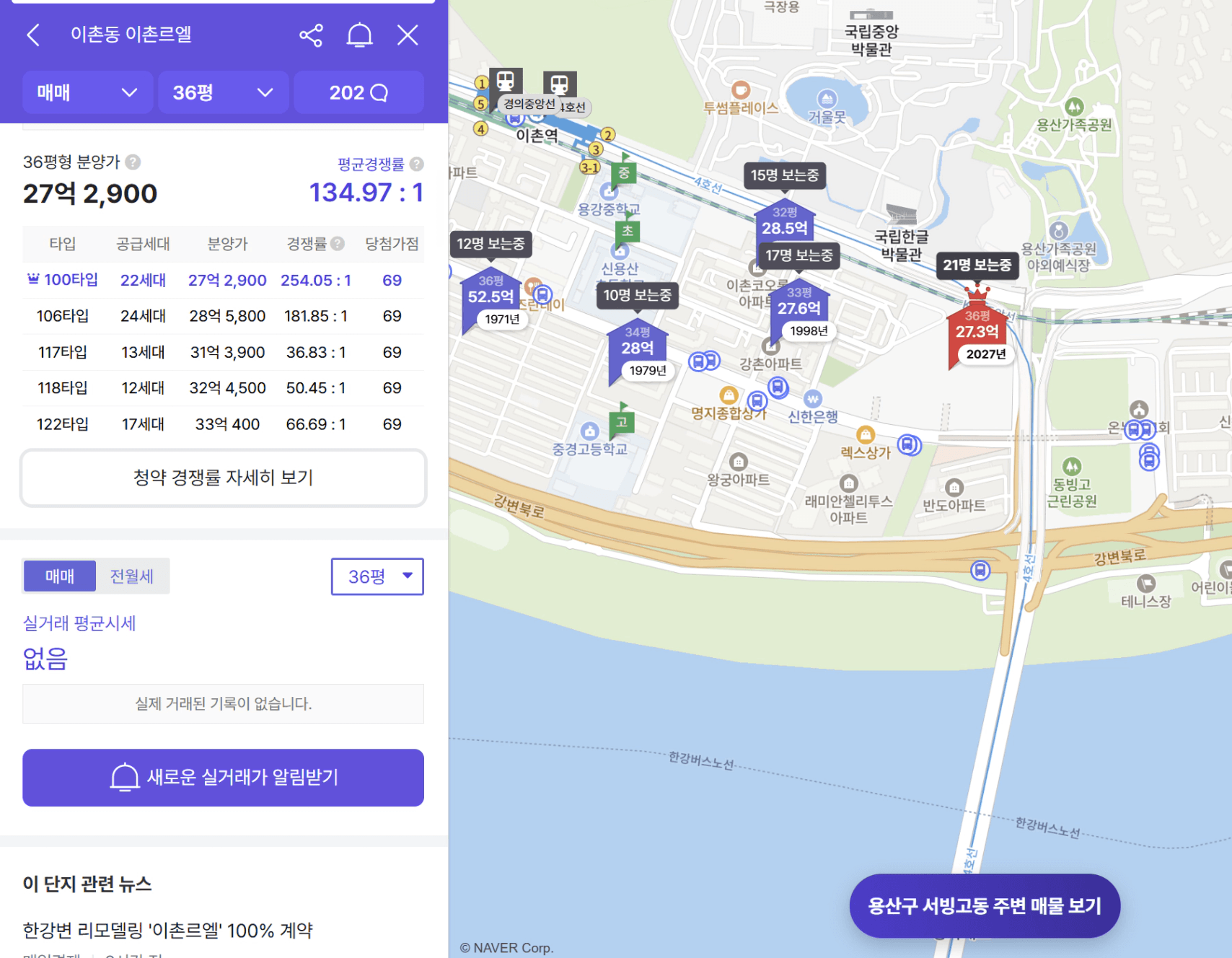The image size is (1232, 958).
Task: Click the 동빙고 근린공원 park icon
Action: point(1072,466)
